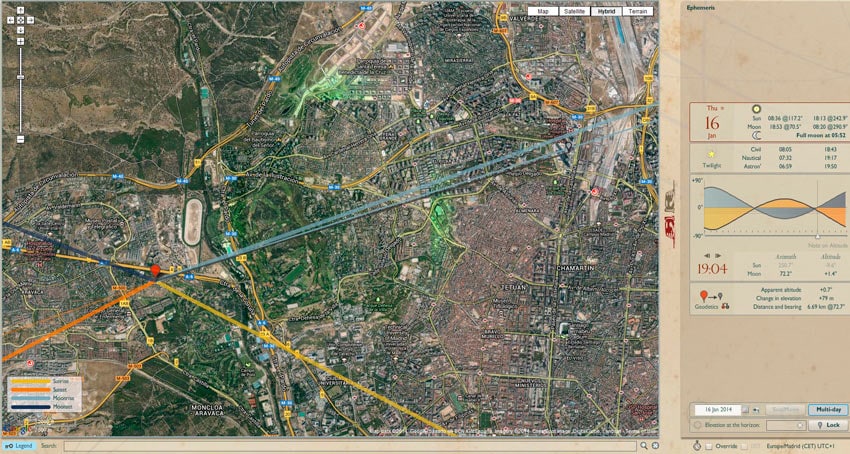This screenshot has width=850, height=454.
Task: Click the Sun icon in the ephemeris panel
Action: 756,109
